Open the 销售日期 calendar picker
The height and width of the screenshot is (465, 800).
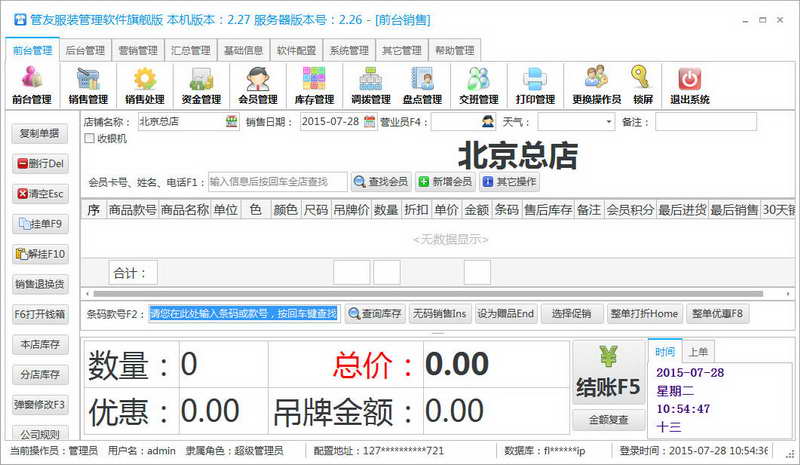click(x=370, y=122)
